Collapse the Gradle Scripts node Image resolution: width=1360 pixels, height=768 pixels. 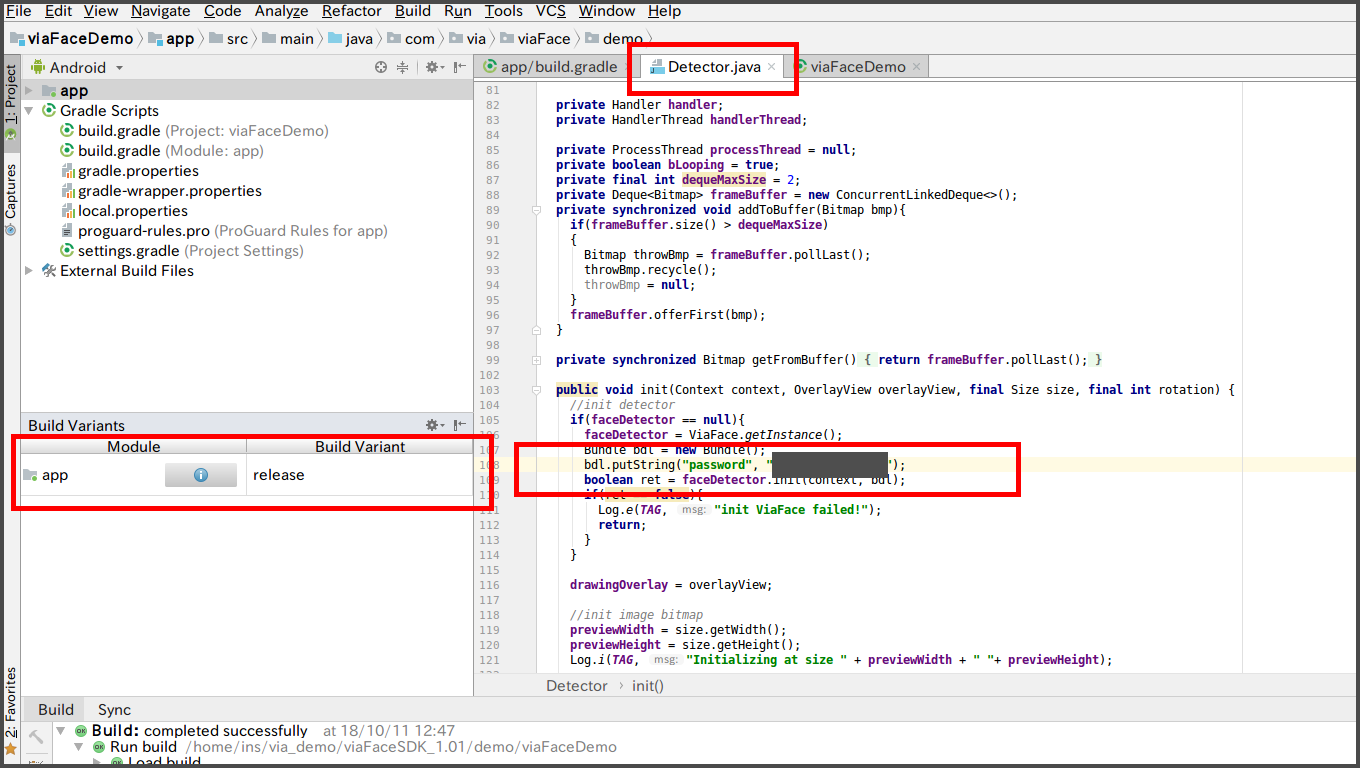pyautogui.click(x=29, y=111)
